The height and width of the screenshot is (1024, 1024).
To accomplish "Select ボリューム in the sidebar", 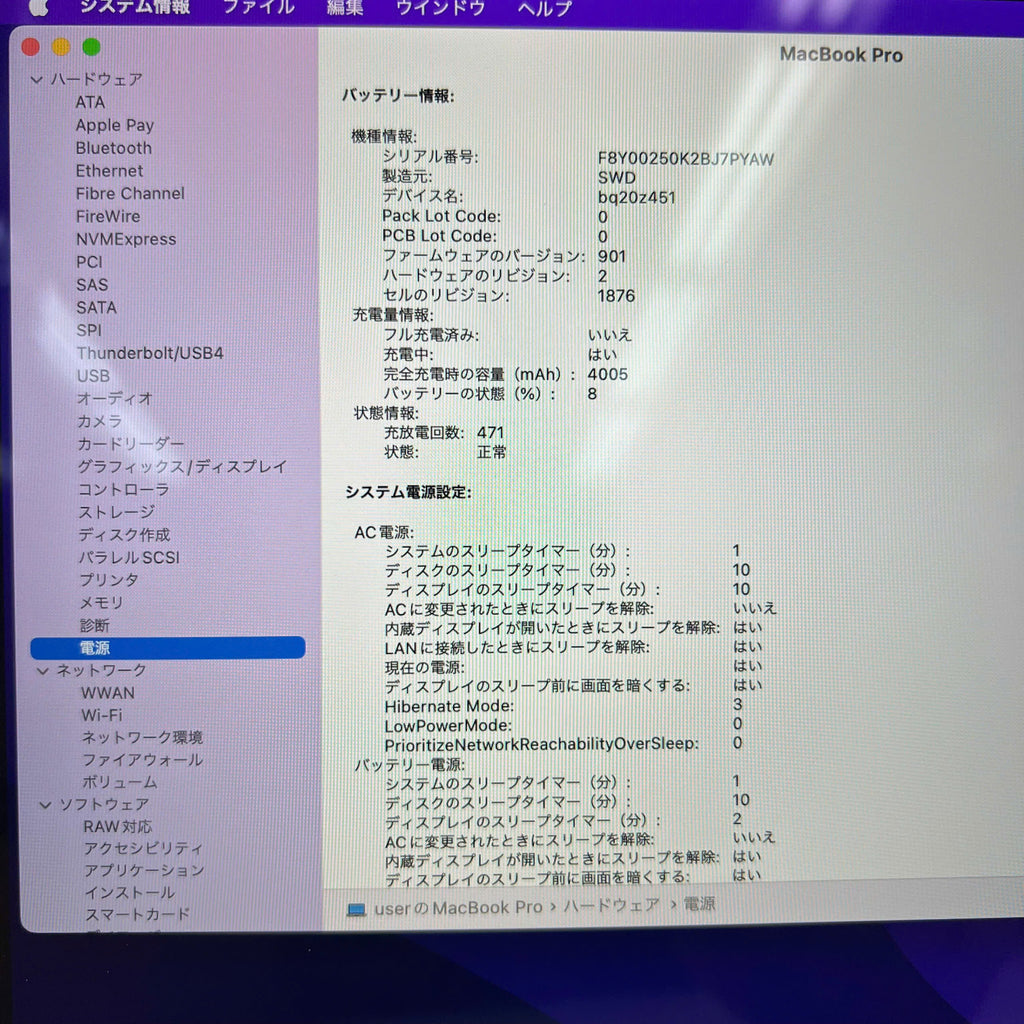I will click(x=120, y=782).
